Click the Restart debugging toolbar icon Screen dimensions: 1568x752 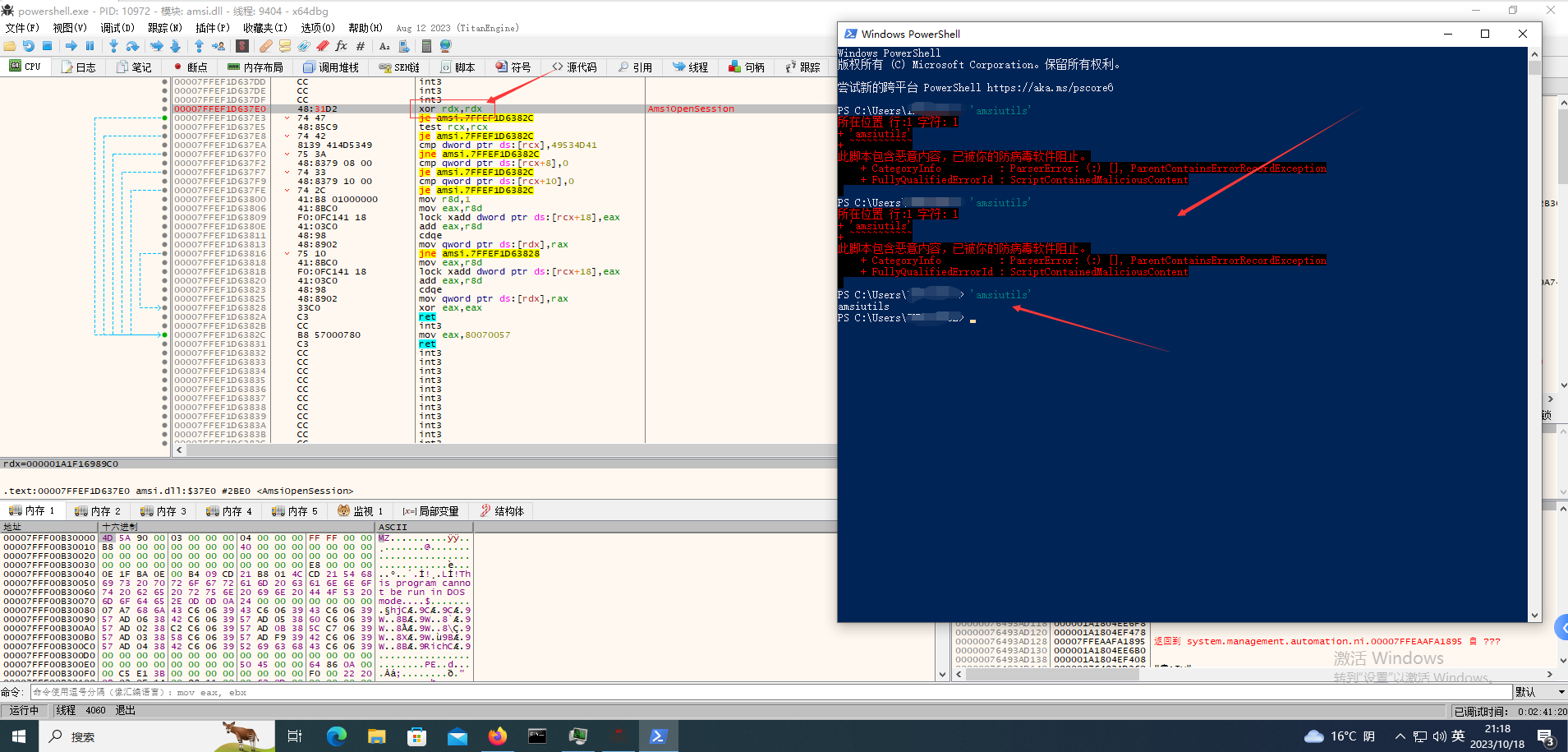[29, 46]
